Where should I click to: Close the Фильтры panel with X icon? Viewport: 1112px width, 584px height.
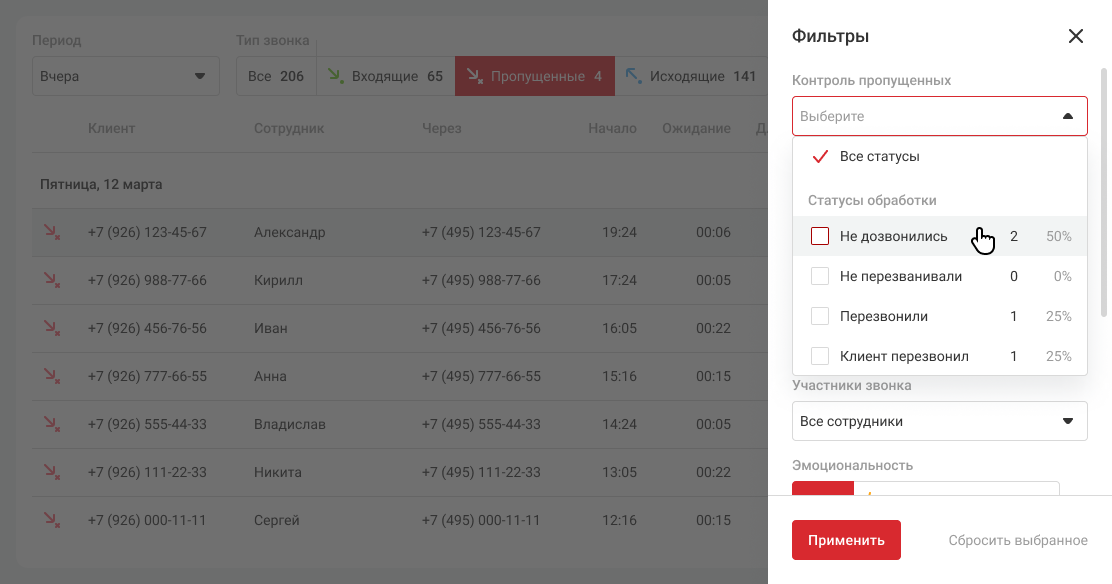[1075, 37]
